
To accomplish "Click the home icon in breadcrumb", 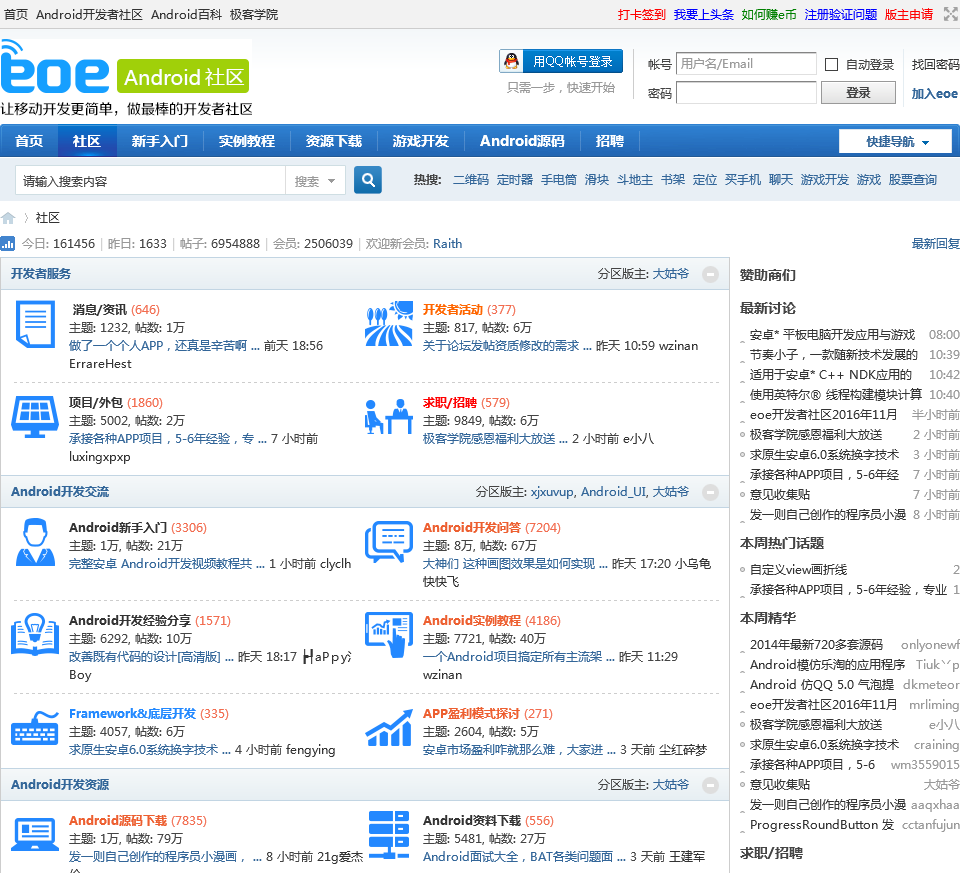I will point(8,218).
